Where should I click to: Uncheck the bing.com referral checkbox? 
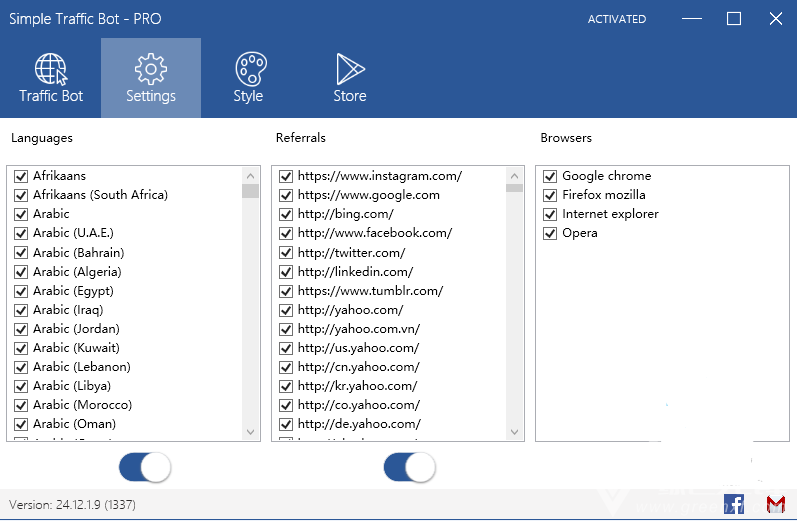pos(286,214)
